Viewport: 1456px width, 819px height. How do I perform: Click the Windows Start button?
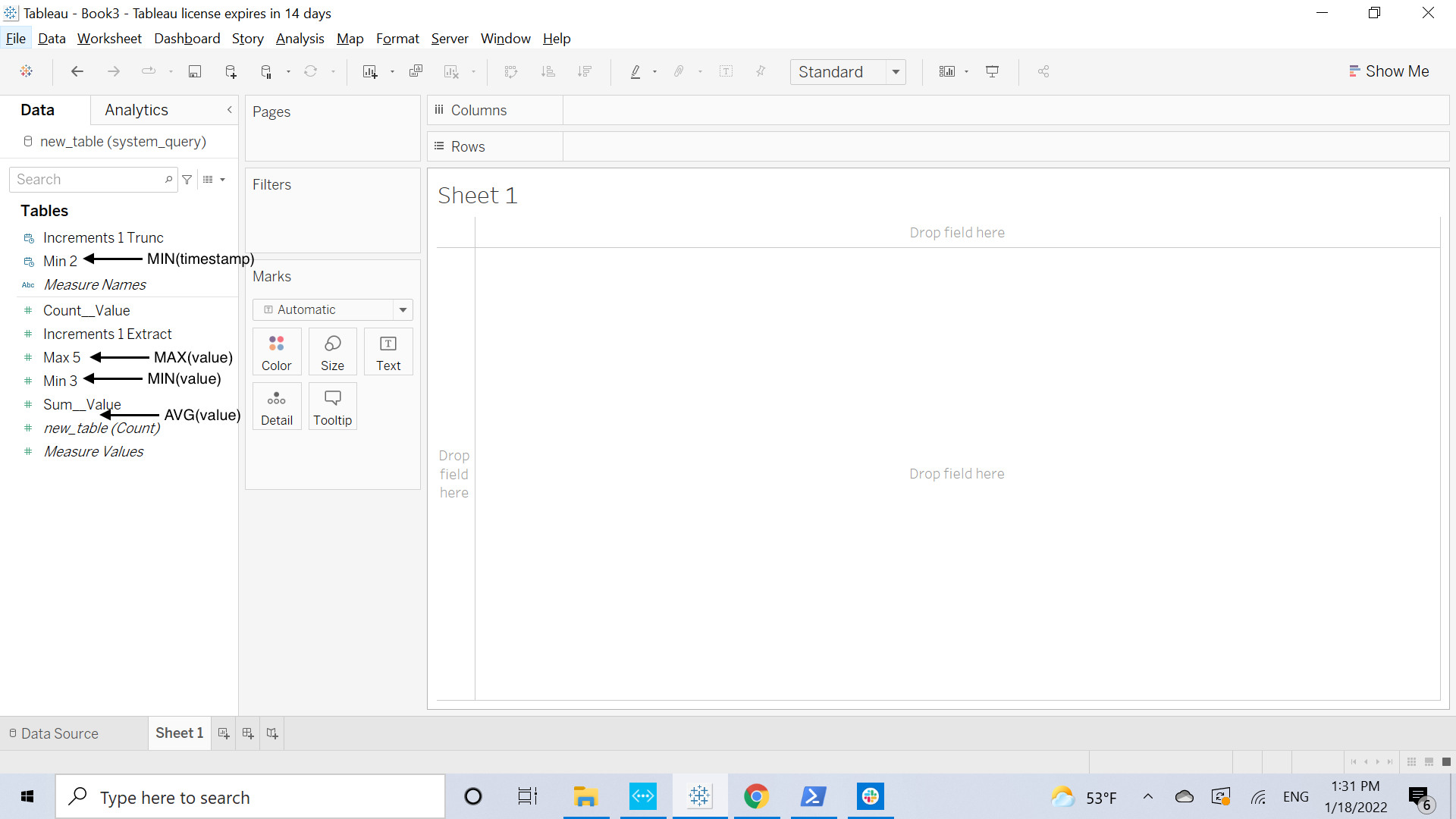tap(27, 796)
